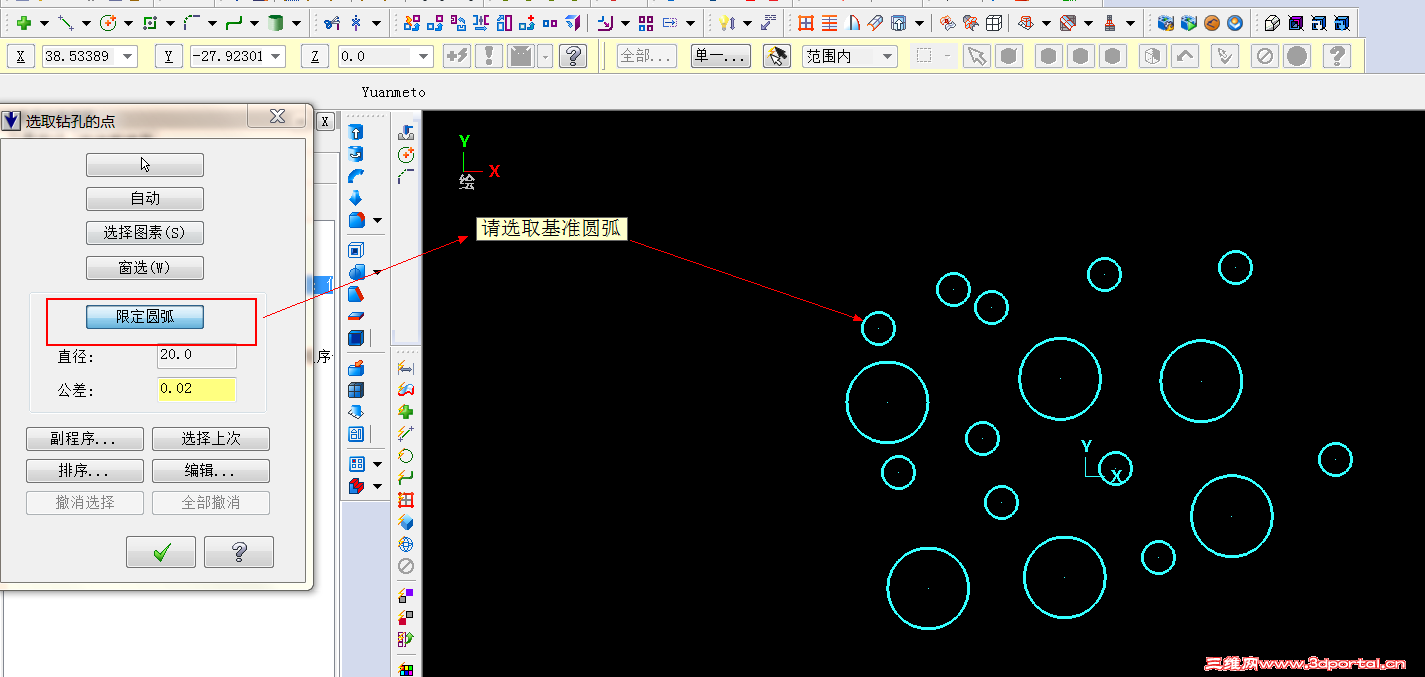The image size is (1425, 677).
Task: Select the create line tool
Action: (x=66, y=23)
